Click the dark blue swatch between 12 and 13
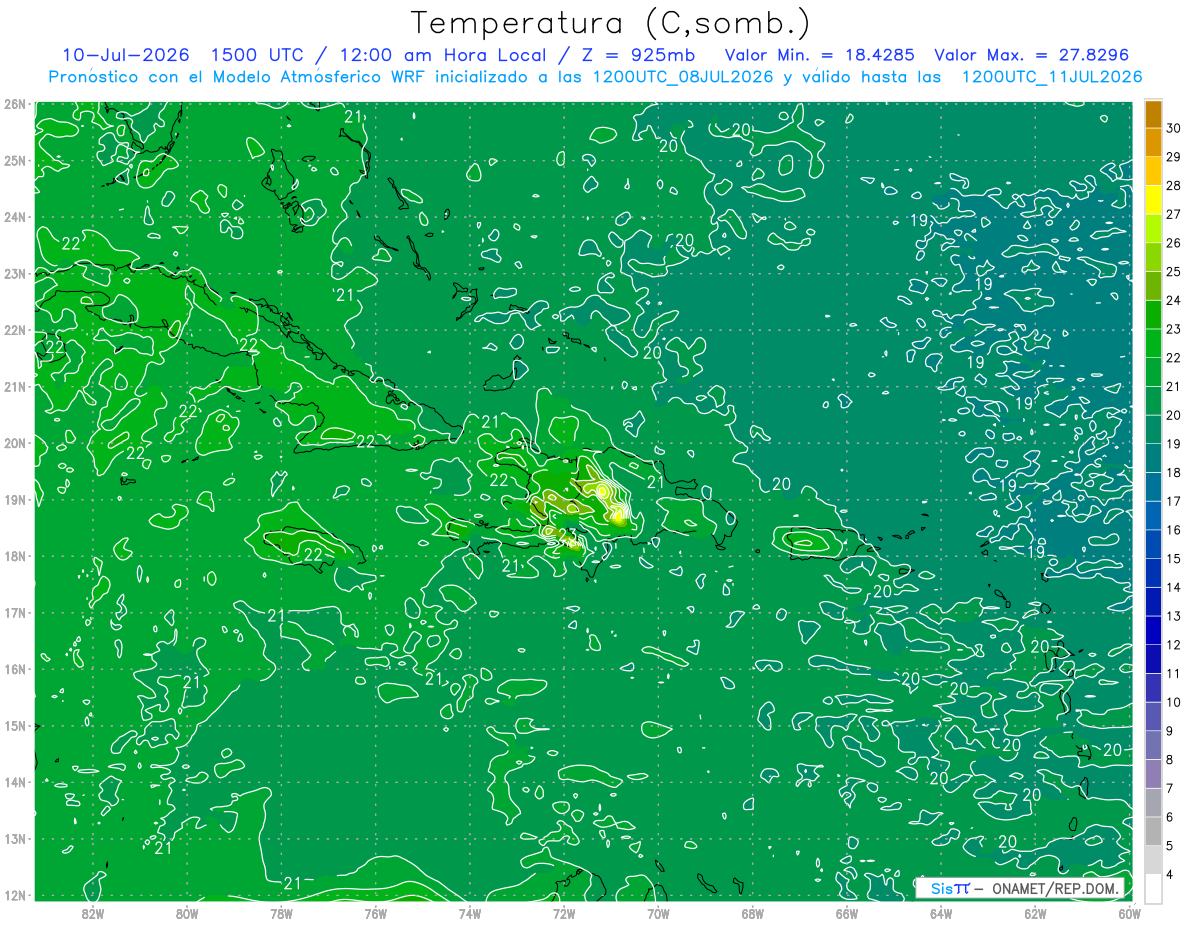The image size is (1200, 927). [1153, 630]
